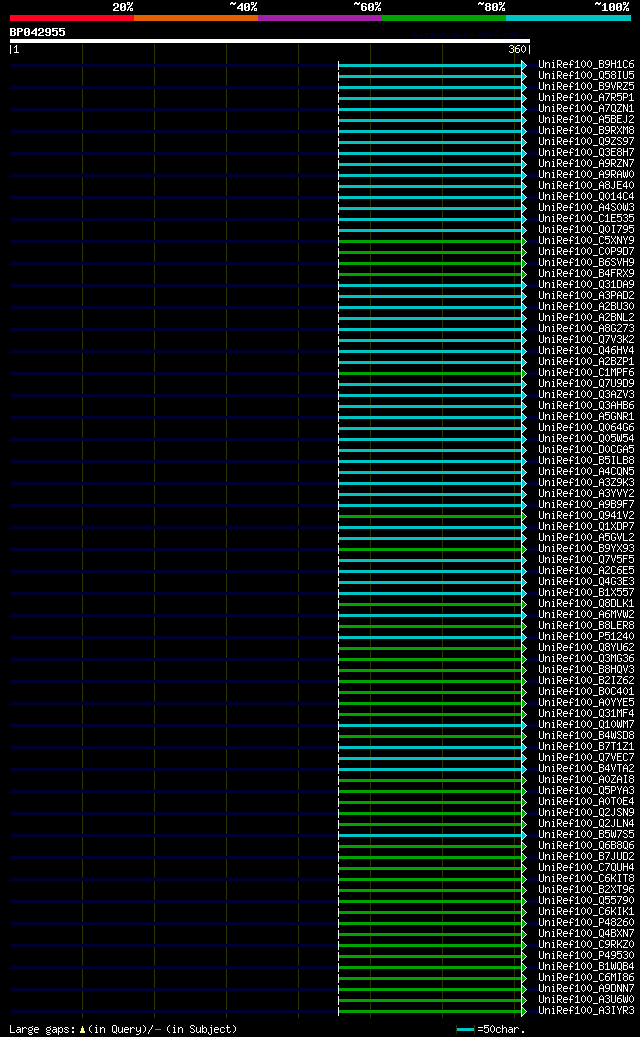The image size is (640, 1037).
Task: Open hit UniRef100_Q9ZS97
Action: pos(586,142)
